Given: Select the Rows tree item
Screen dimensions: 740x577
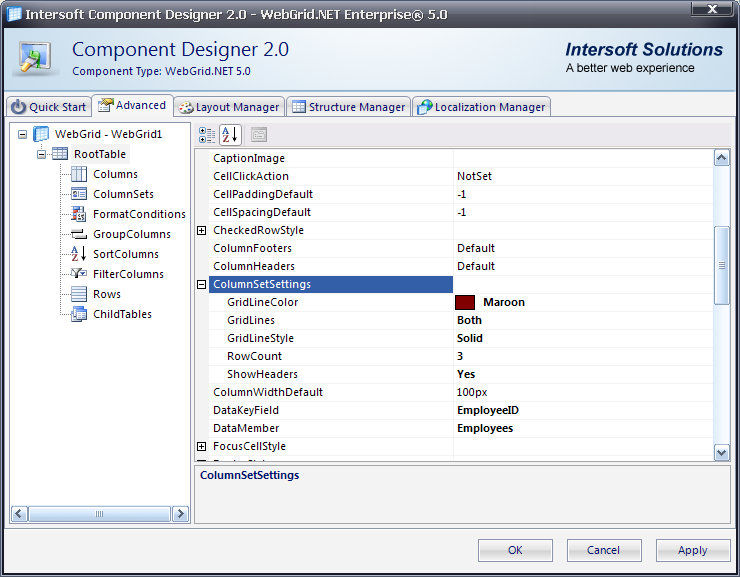Looking at the screenshot, I should [107, 294].
